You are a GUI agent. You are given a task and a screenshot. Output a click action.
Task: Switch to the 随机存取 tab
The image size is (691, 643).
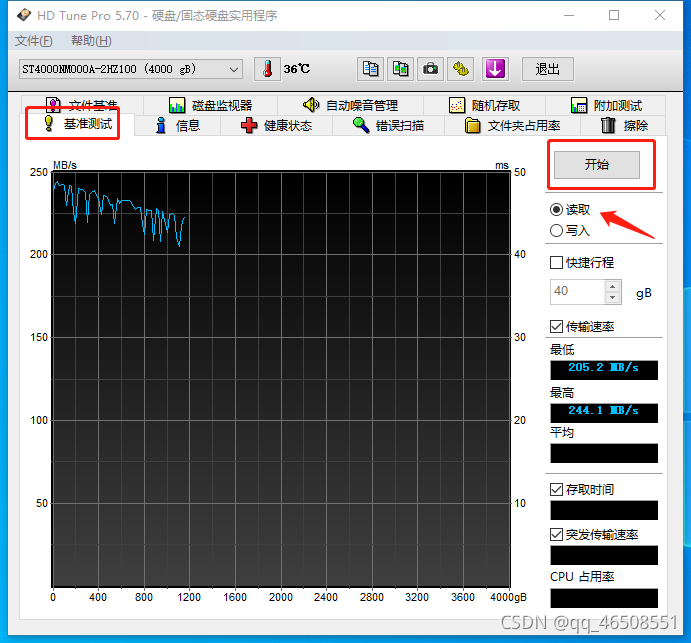[484, 105]
